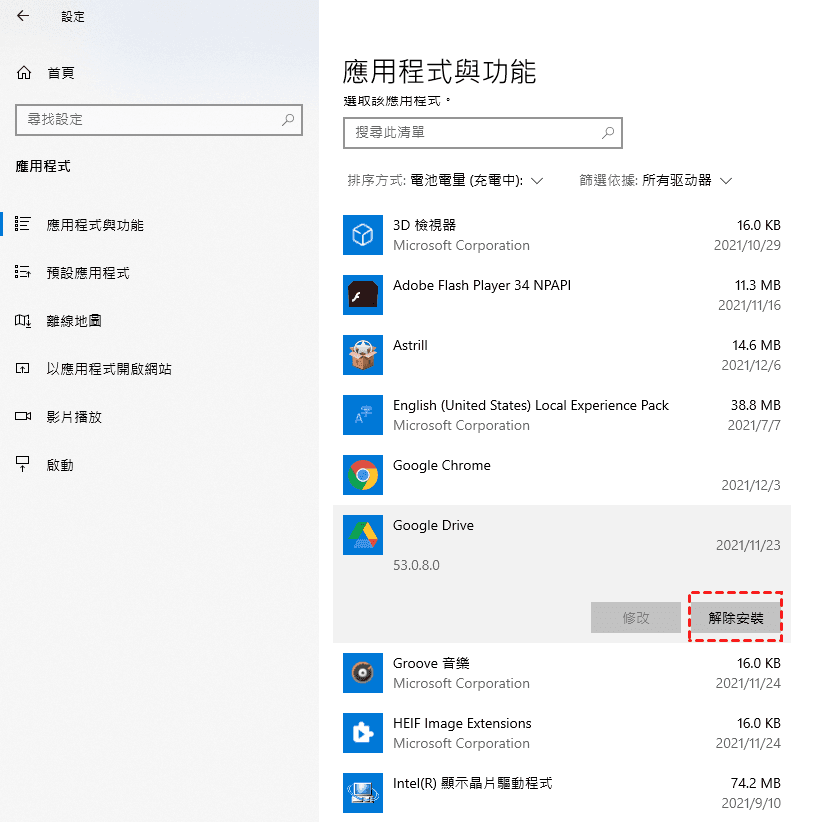Screen dimensions: 826x822
Task: Select English (United States) Local Experience Pack
Action: pyautogui.click(x=531, y=406)
